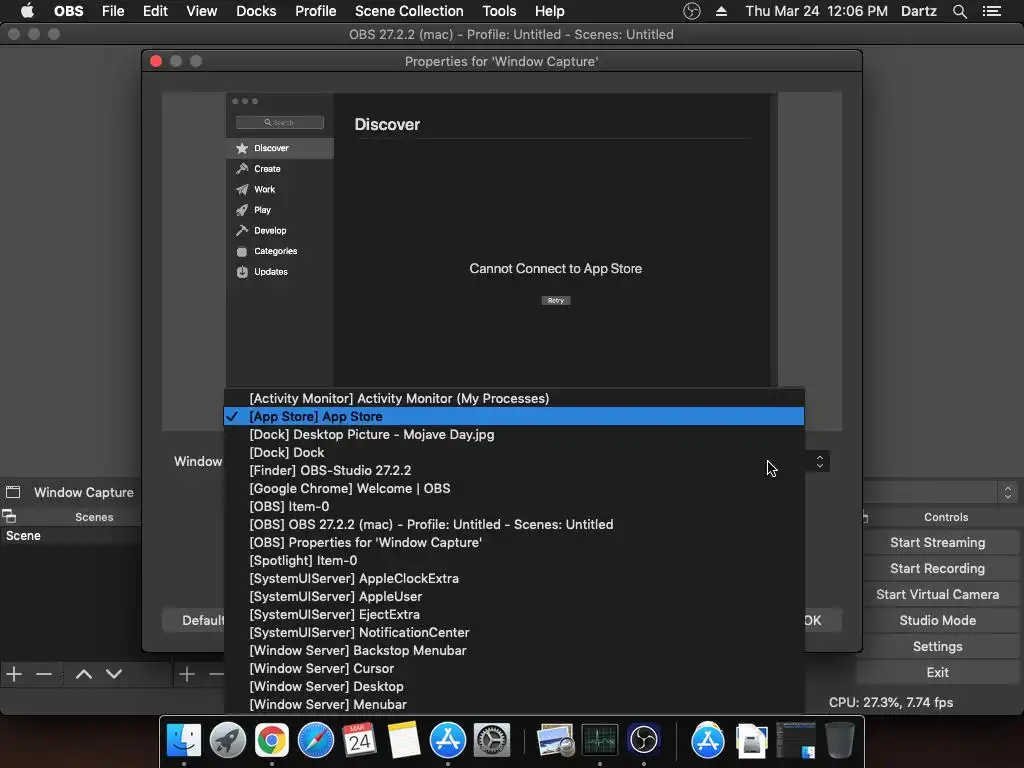Choose SystemUIServer AppleUser entry
1024x768 pixels.
tap(514, 596)
